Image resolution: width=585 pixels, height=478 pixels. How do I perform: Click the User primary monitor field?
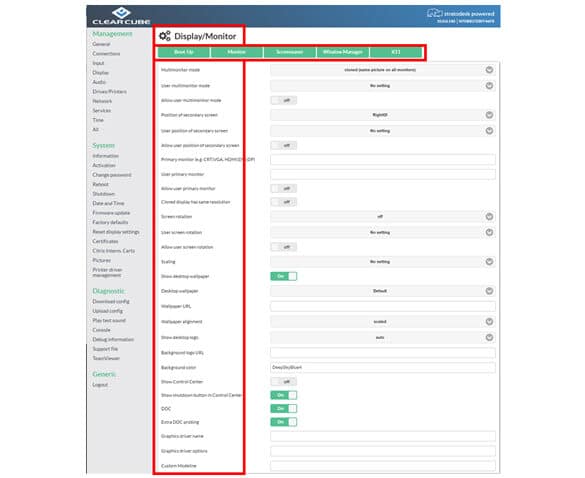pyautogui.click(x=383, y=174)
